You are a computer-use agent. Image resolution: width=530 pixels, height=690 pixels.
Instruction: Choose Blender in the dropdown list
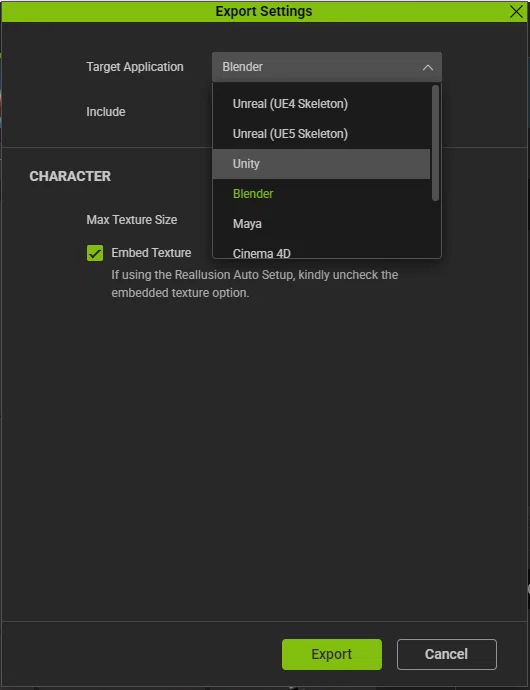point(321,194)
